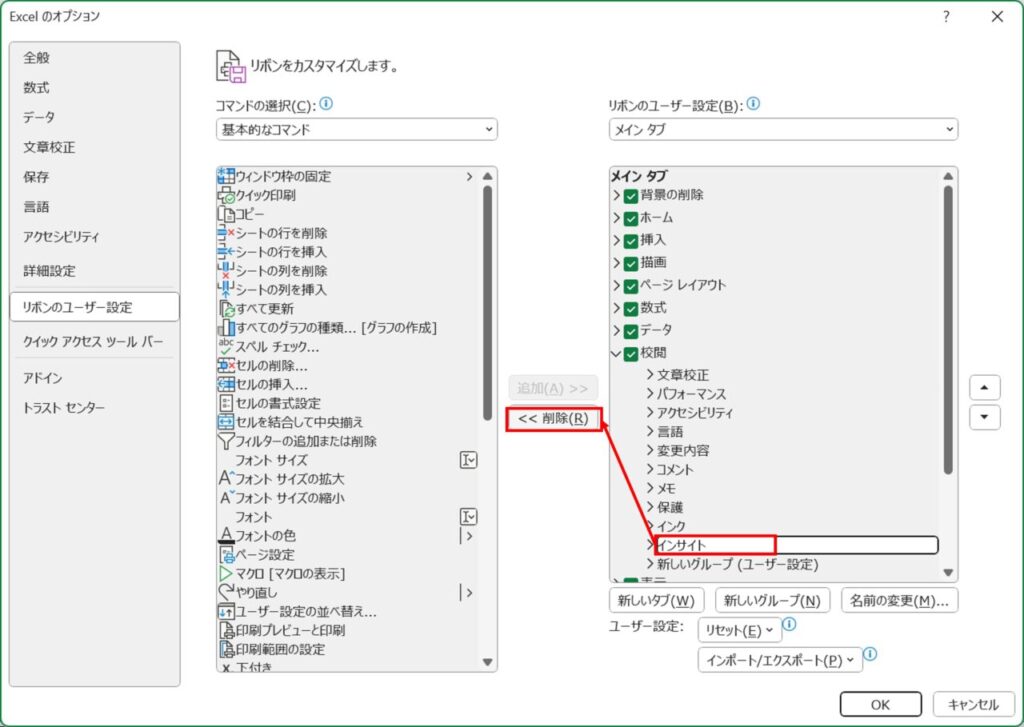Image resolution: width=1024 pixels, height=727 pixels.
Task: Choose the Print Preview and Print (印刷プレビューと印刷) icon
Action: pyautogui.click(x=227, y=630)
